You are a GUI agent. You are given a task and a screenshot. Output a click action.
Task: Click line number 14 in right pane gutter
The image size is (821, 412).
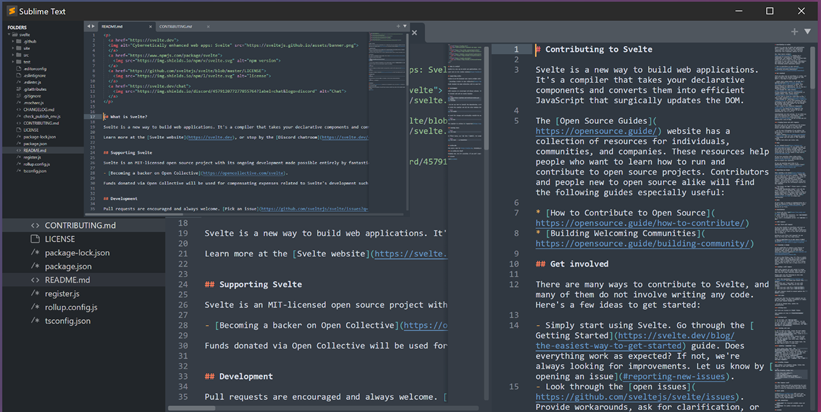coord(514,325)
